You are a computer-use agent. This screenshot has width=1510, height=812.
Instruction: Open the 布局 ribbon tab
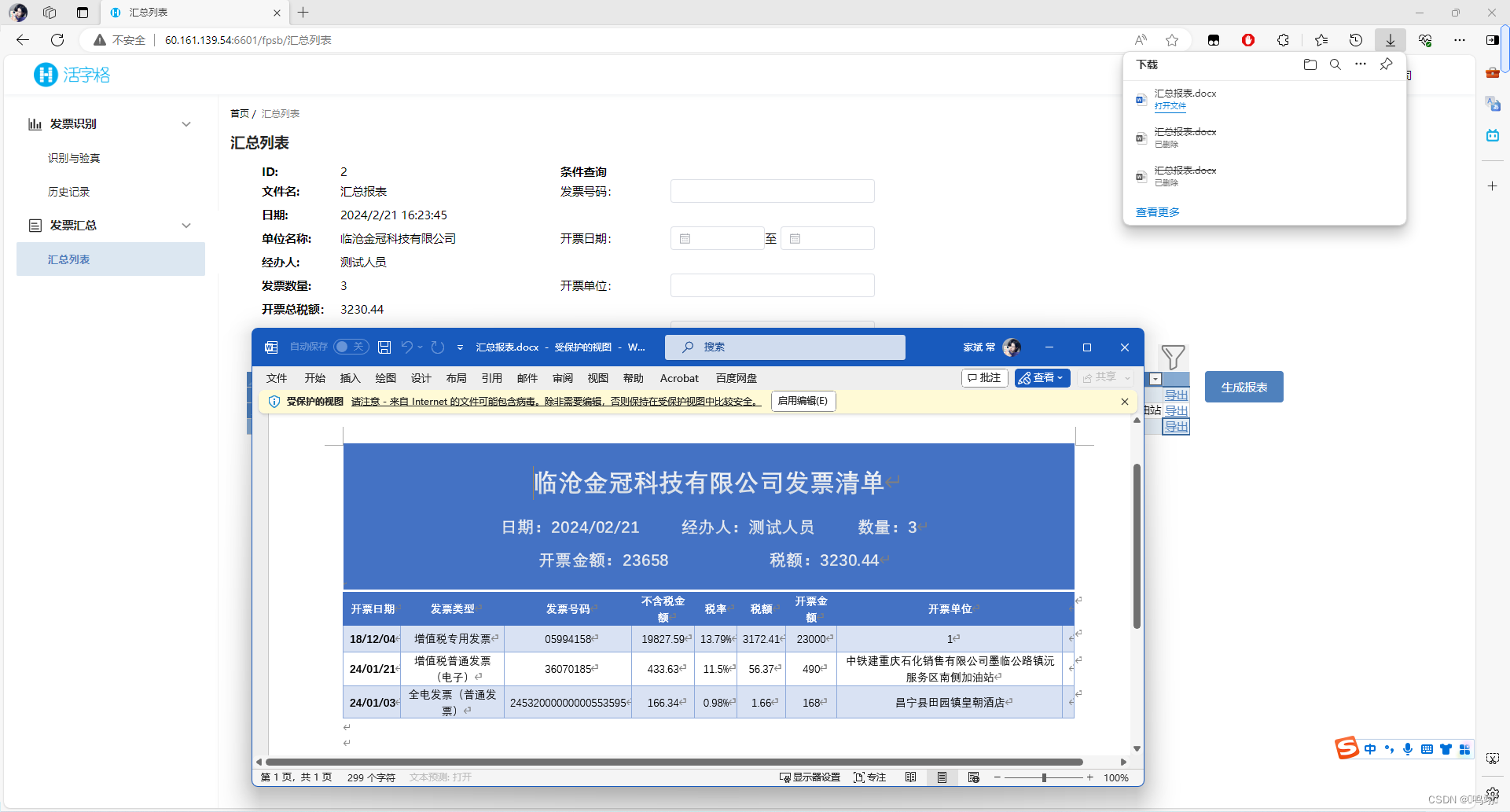456,378
